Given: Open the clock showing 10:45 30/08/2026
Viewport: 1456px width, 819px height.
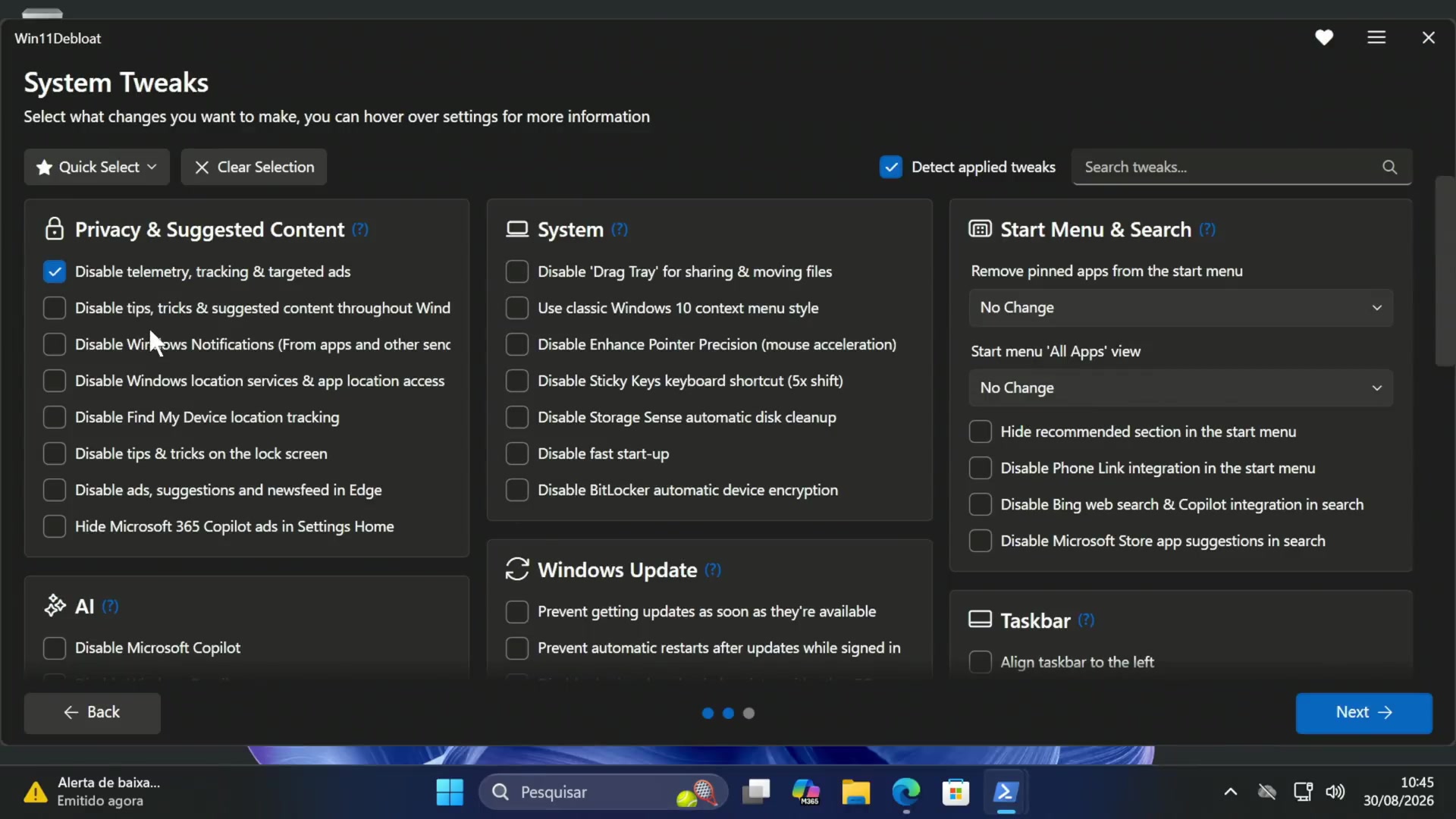Looking at the screenshot, I should [x=1398, y=792].
